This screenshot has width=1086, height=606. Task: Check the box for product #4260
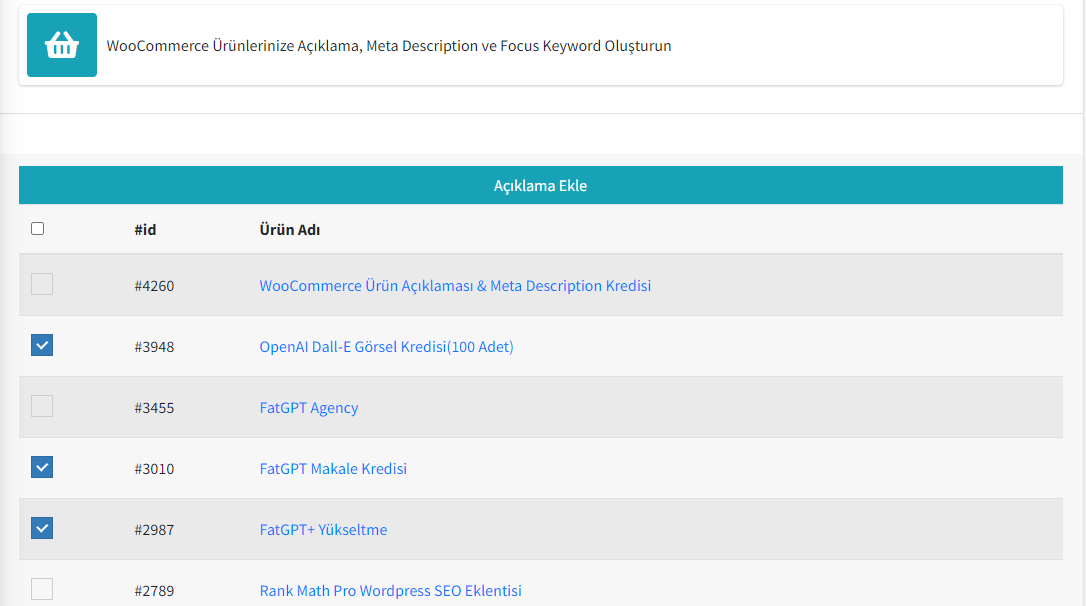coord(42,284)
